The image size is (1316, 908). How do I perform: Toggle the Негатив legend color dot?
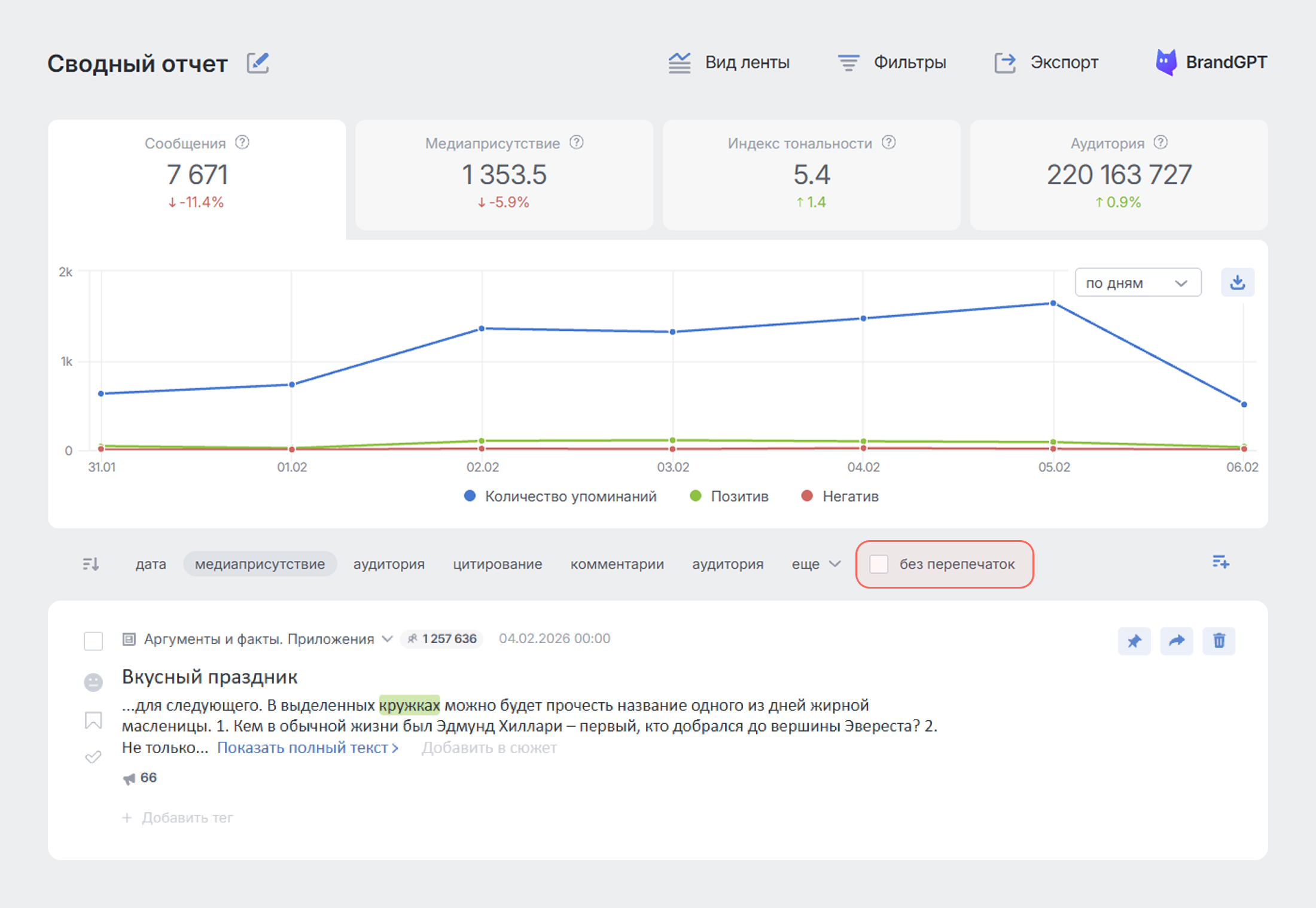tap(807, 496)
